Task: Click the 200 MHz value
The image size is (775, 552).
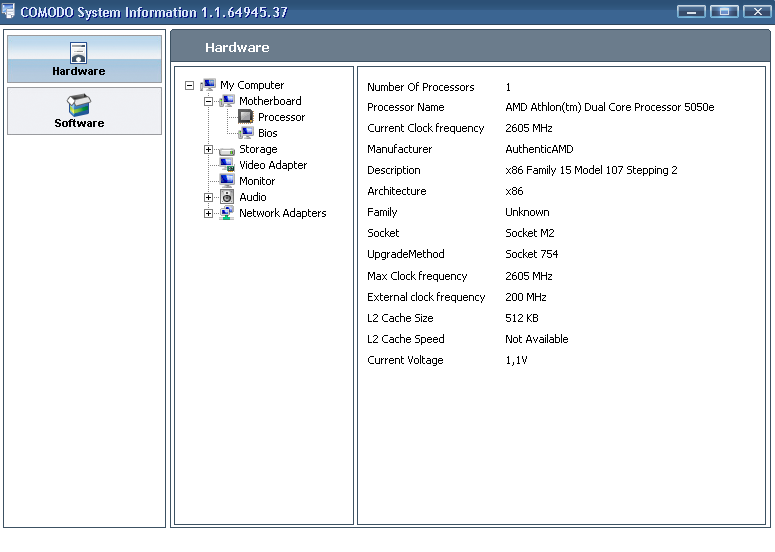Action: click(x=526, y=297)
